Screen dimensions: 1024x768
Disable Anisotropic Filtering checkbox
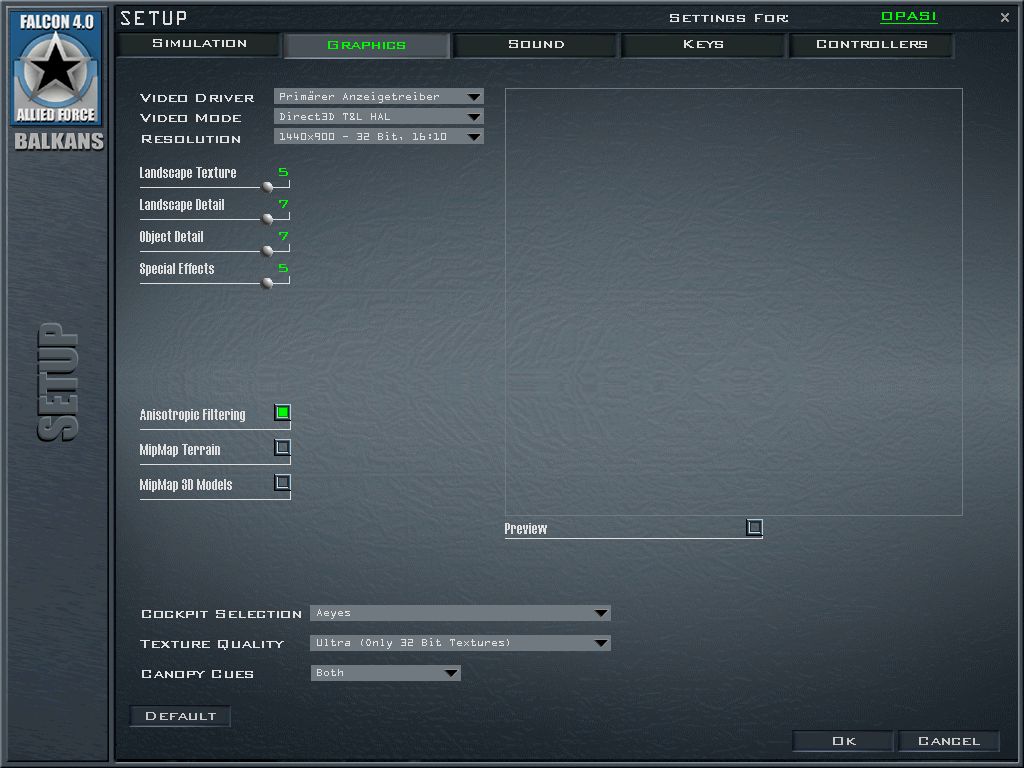(283, 413)
